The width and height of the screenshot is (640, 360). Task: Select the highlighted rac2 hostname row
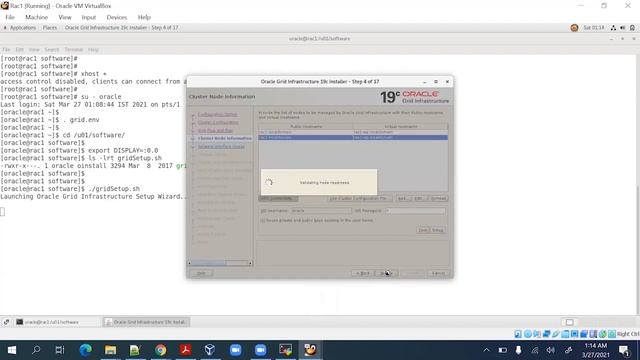click(x=353, y=138)
